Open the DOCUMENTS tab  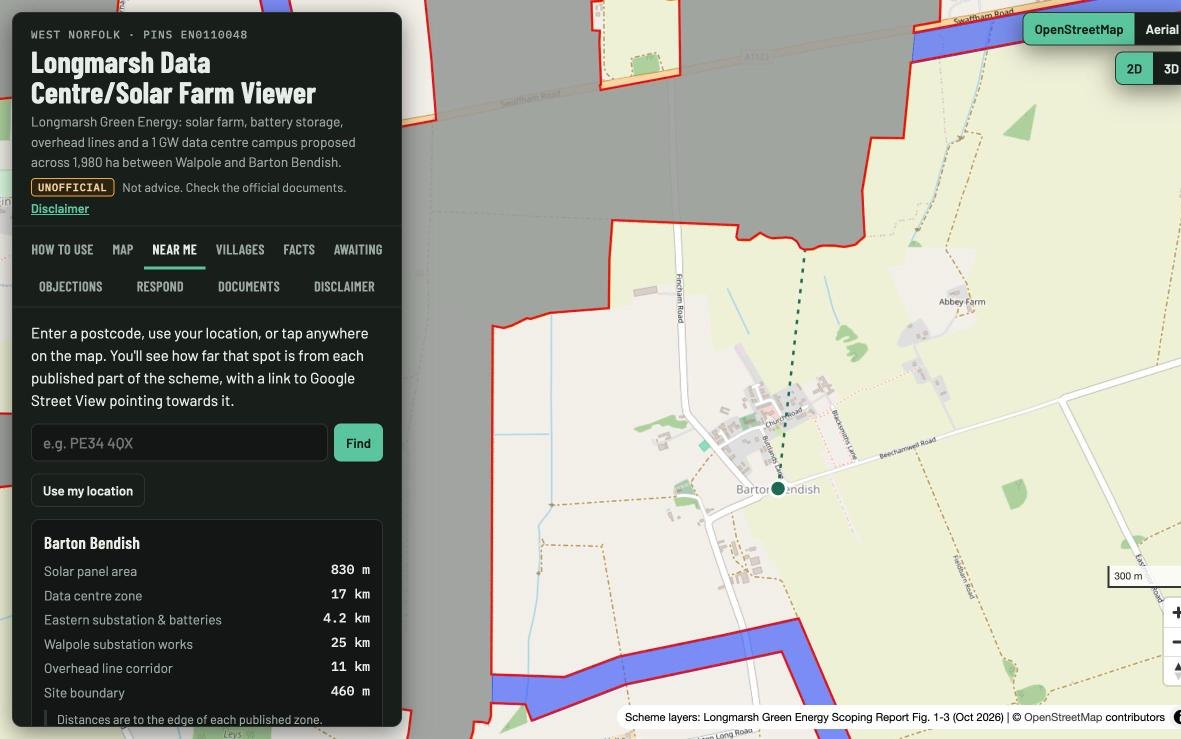249,286
